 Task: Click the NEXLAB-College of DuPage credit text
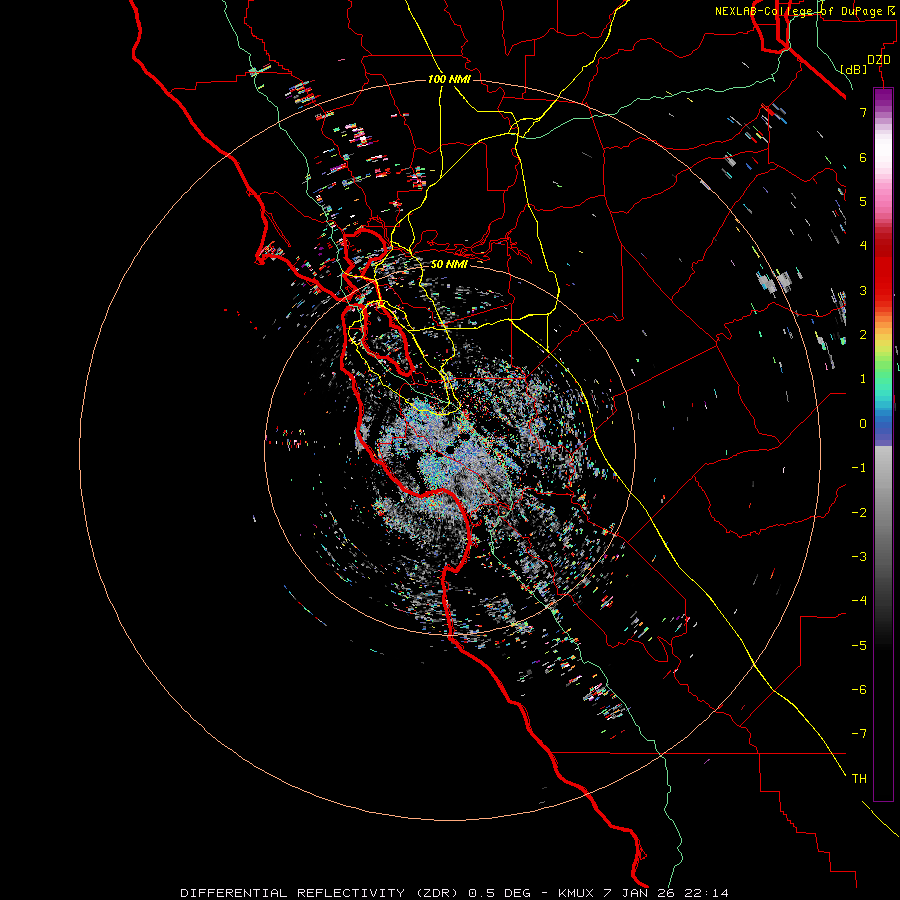tap(806, 11)
